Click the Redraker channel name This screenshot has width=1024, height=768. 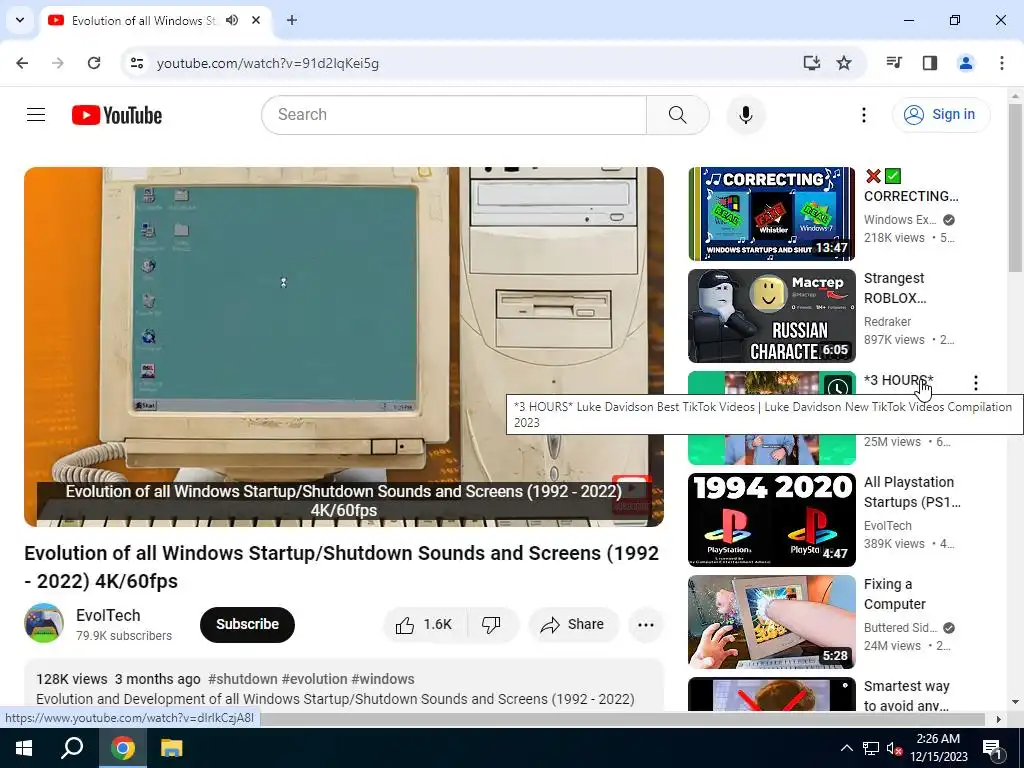coord(888,321)
